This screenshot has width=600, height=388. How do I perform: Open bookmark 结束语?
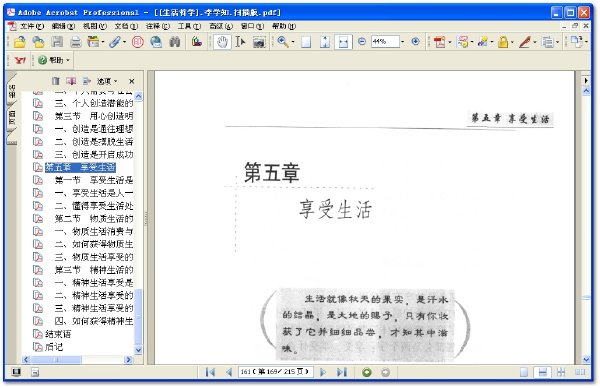[x=58, y=334]
